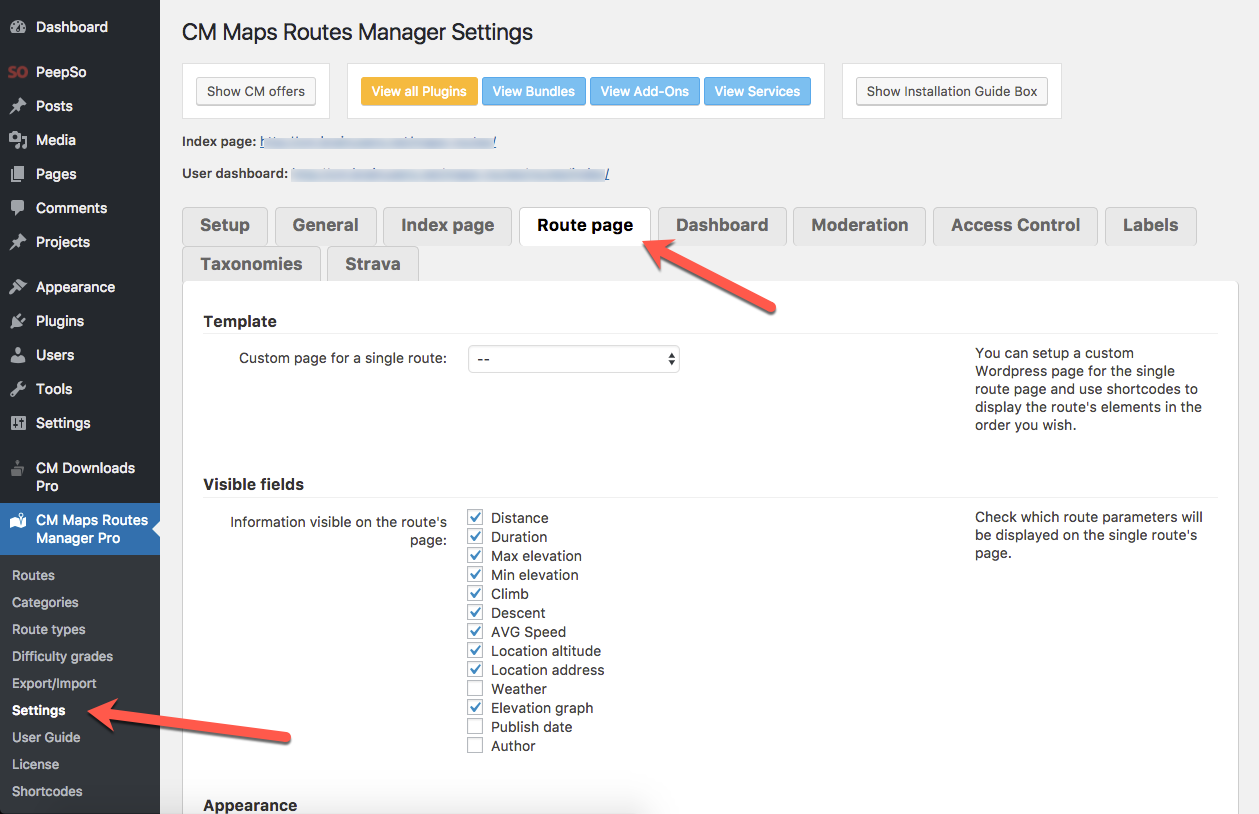Open Difficulty grades submenu item
This screenshot has width=1259, height=814.
(62, 657)
